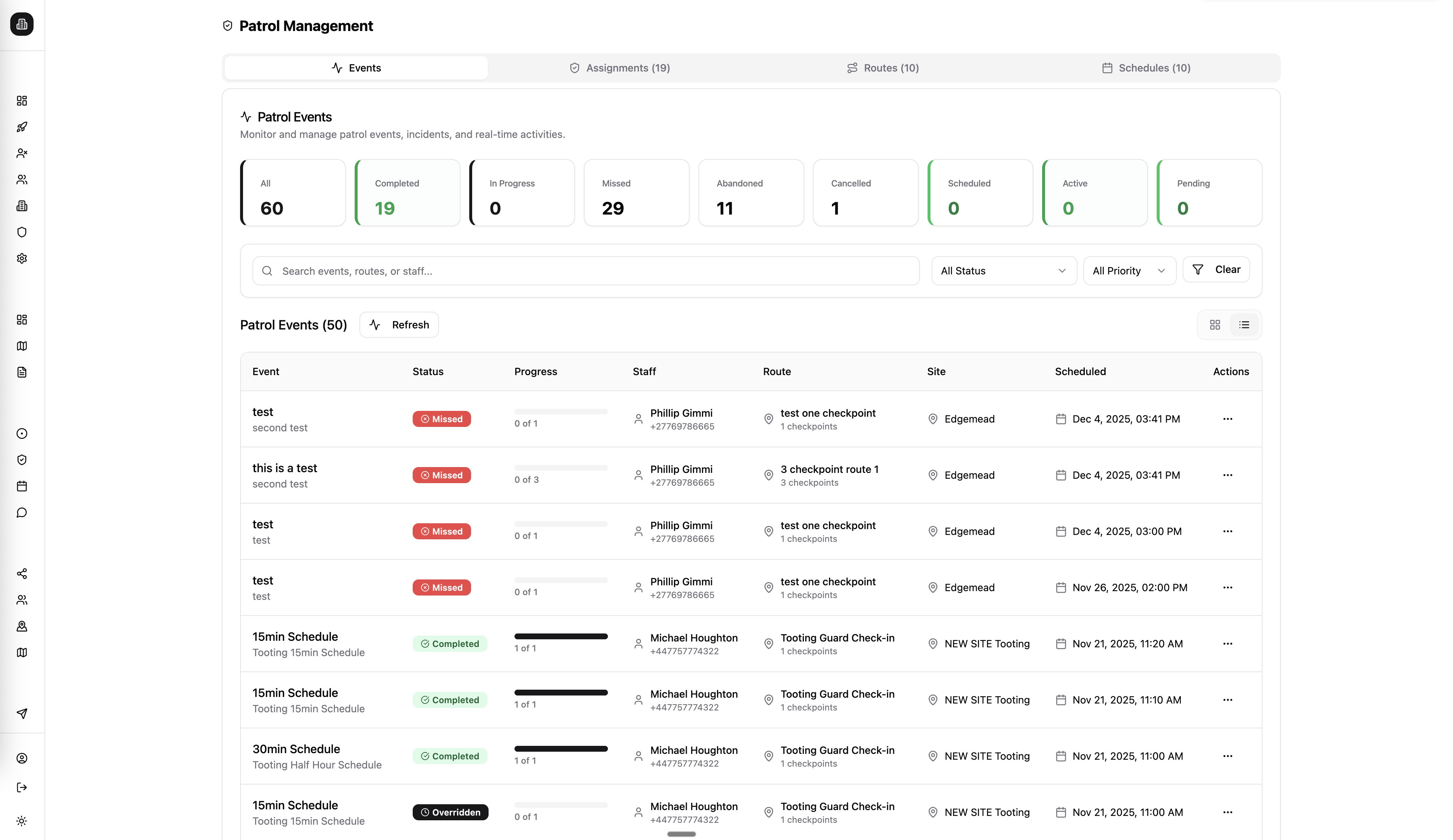Select the calendar icon in the sidebar
Image resolution: width=1453 pixels, height=840 pixels.
pos(21,486)
